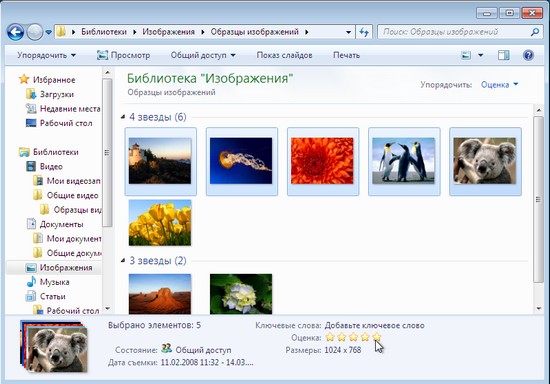Select the penguins thumbnail
This screenshot has width=550, height=384.
[x=403, y=161]
